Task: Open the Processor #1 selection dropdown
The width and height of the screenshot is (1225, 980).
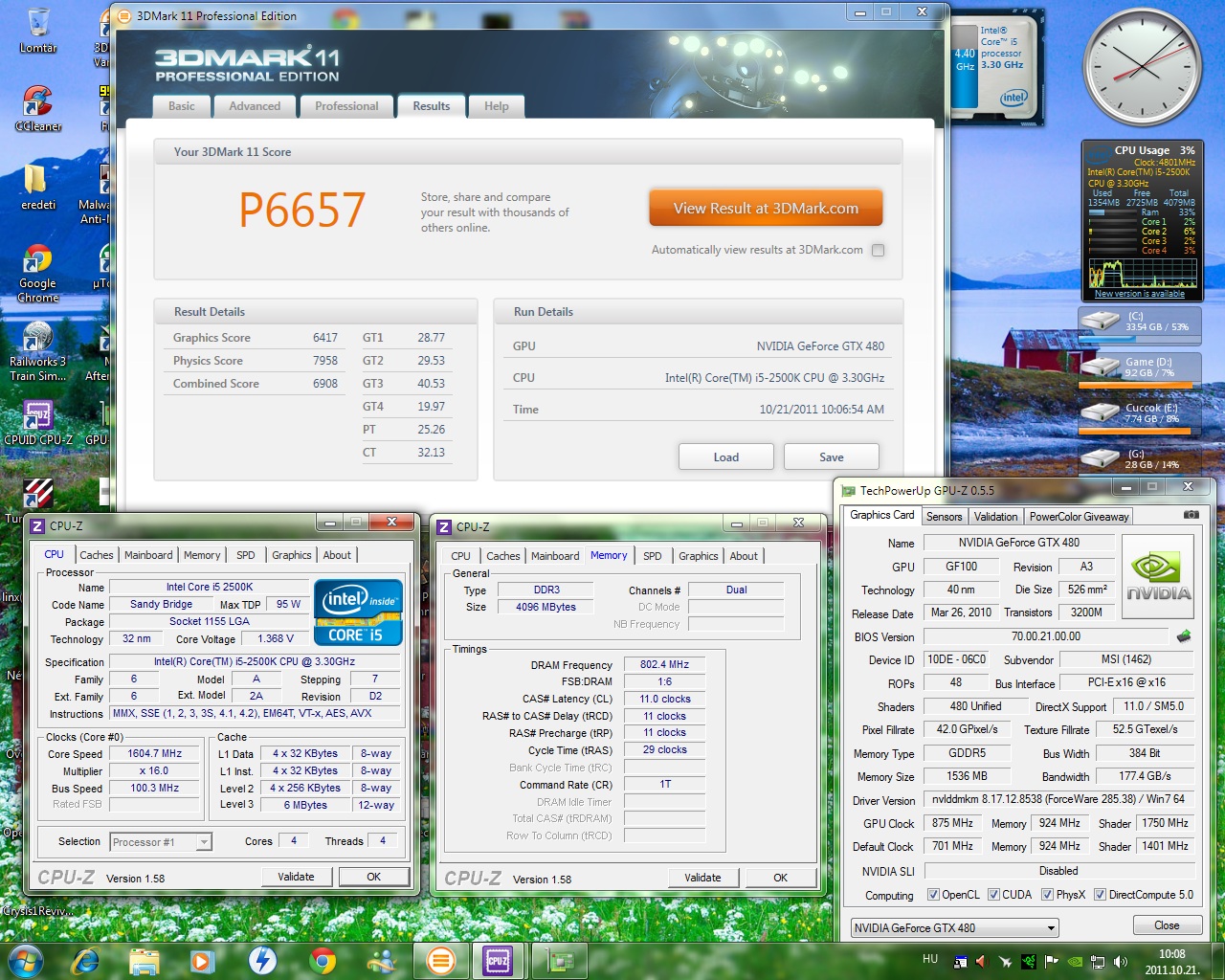Action: coord(161,842)
